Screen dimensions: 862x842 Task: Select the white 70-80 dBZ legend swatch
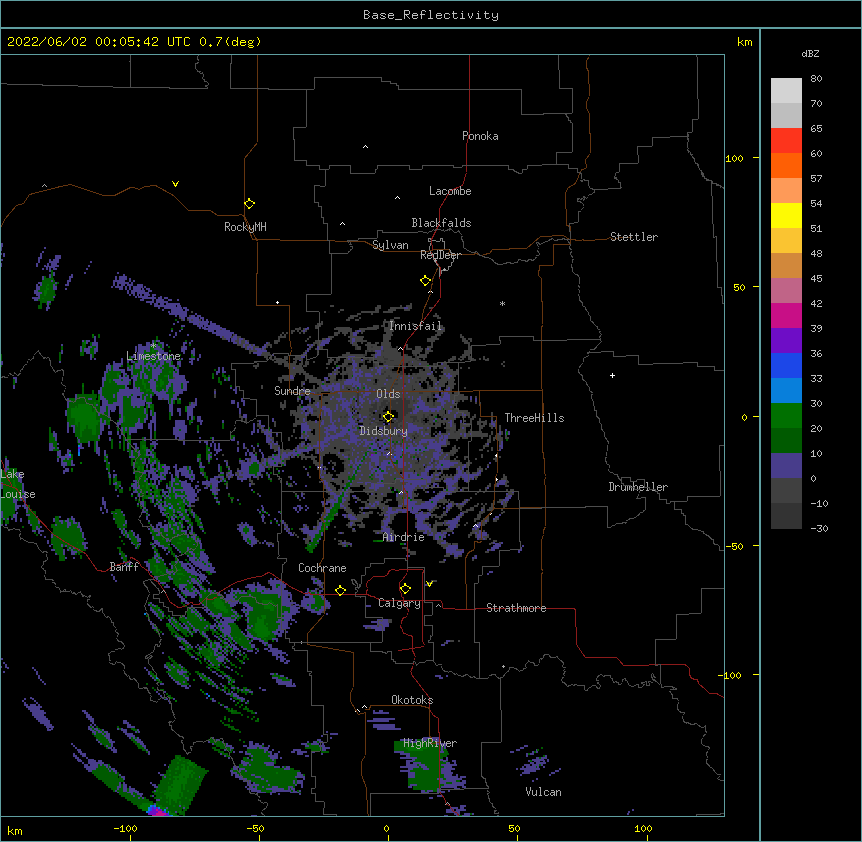pos(786,91)
